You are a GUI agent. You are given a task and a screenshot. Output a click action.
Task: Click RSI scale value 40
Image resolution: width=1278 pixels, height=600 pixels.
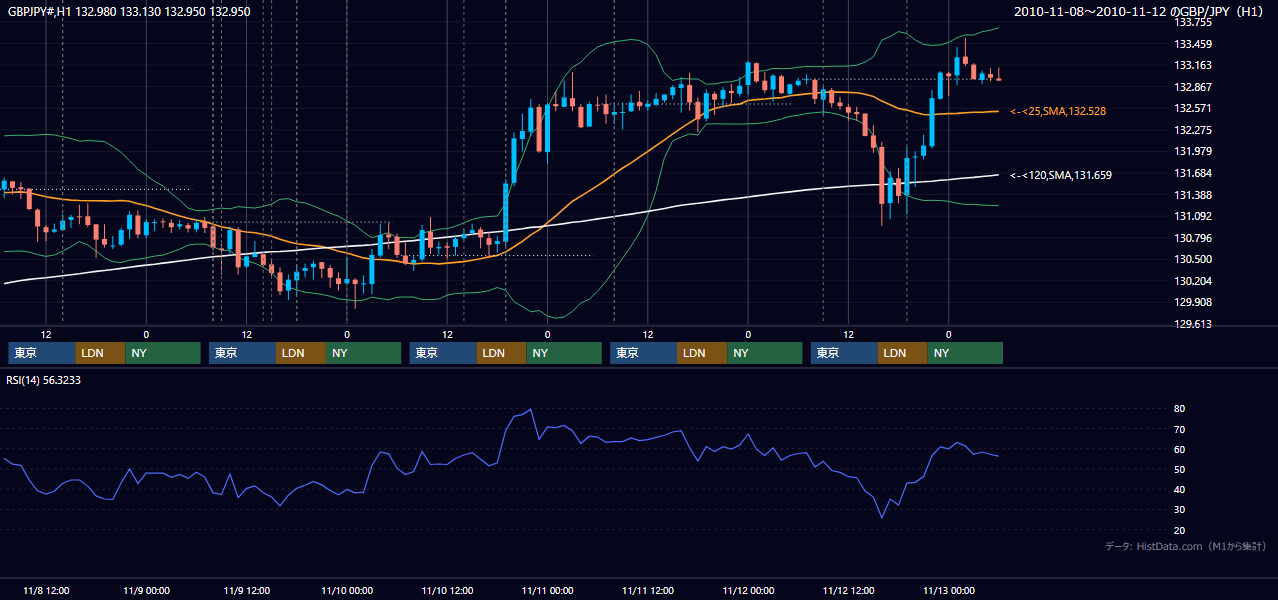pos(1180,489)
